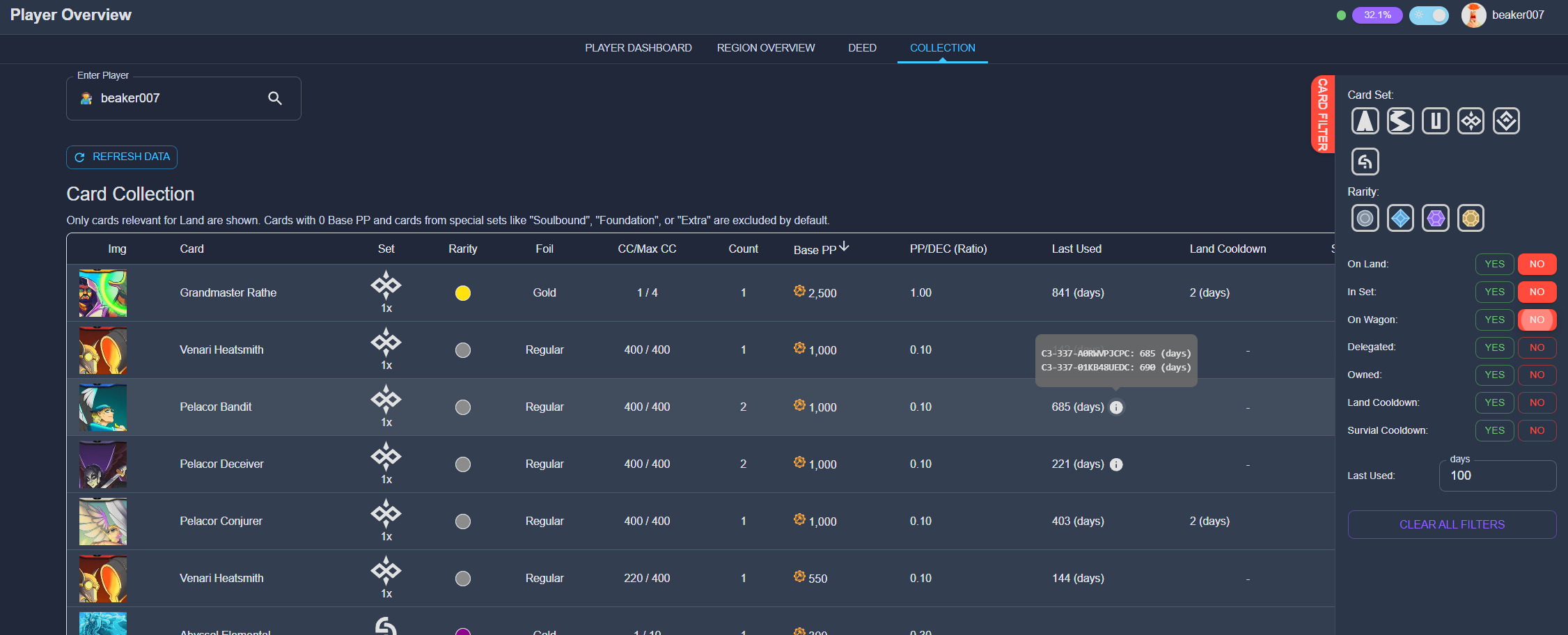
Task: Switch to the REGION OVERVIEW tab
Action: coord(765,48)
